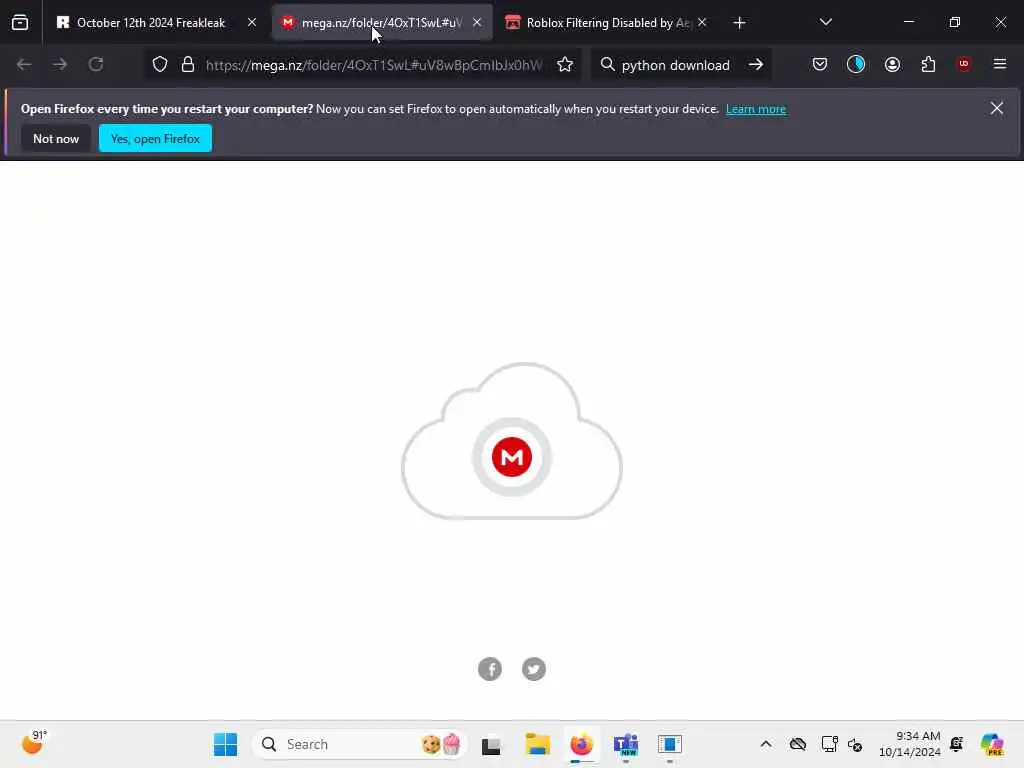Show hidden system tray icons
The height and width of the screenshot is (768, 1024).
pyautogui.click(x=766, y=744)
